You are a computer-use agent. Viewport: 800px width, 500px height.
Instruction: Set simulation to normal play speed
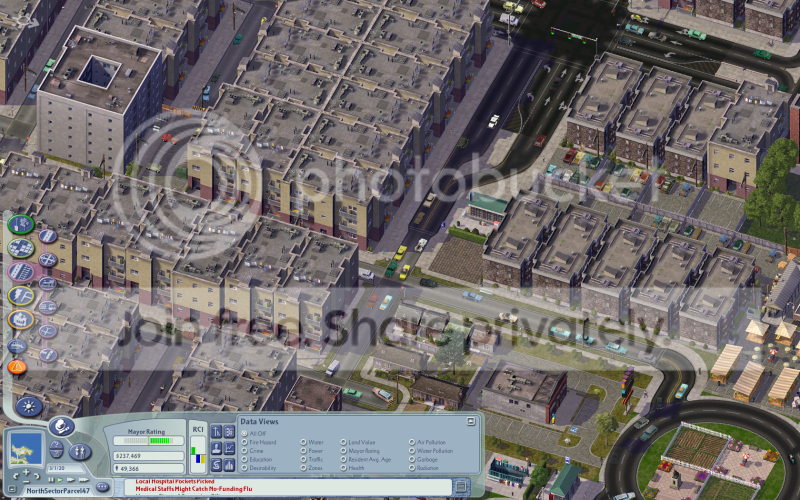60,480
